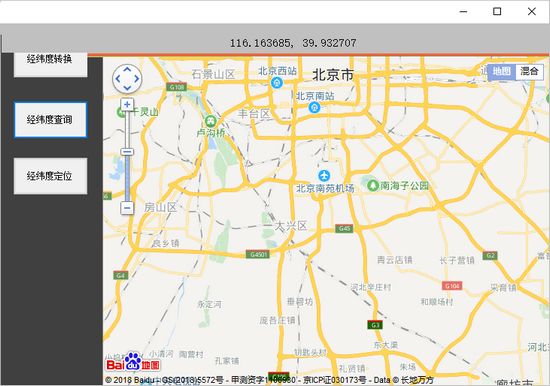550x386 pixels.
Task: Click the 经纬度转换 button
Action: (51, 64)
